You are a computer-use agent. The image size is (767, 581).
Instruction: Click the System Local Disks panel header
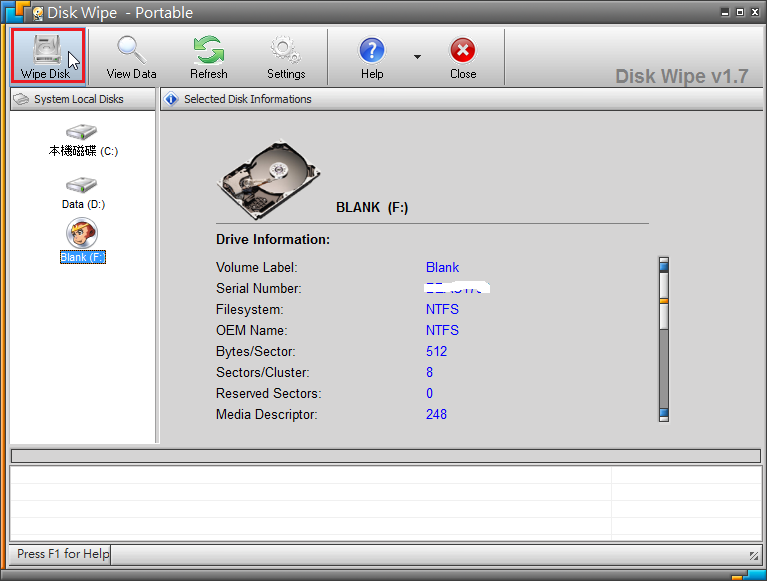[x=80, y=99]
